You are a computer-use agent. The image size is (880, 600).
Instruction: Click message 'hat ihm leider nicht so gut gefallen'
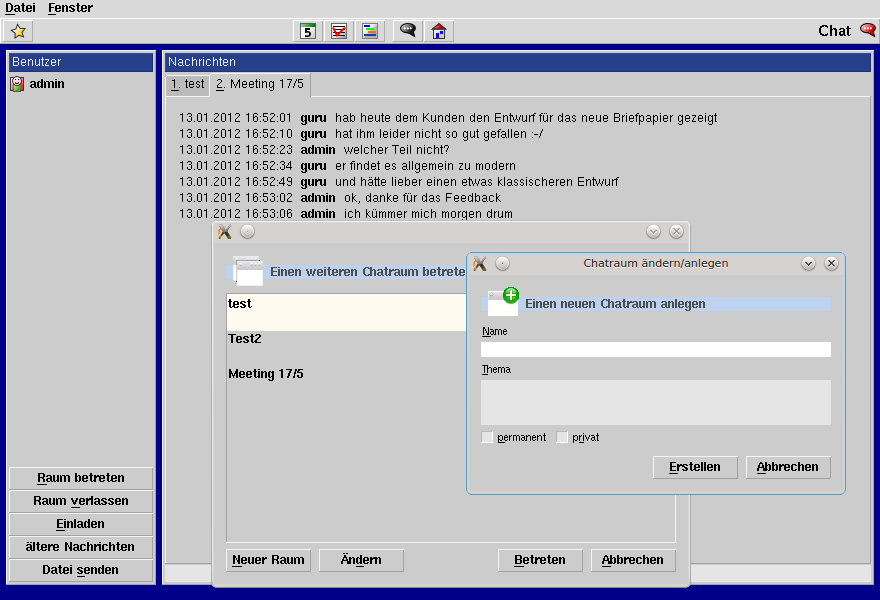439,134
